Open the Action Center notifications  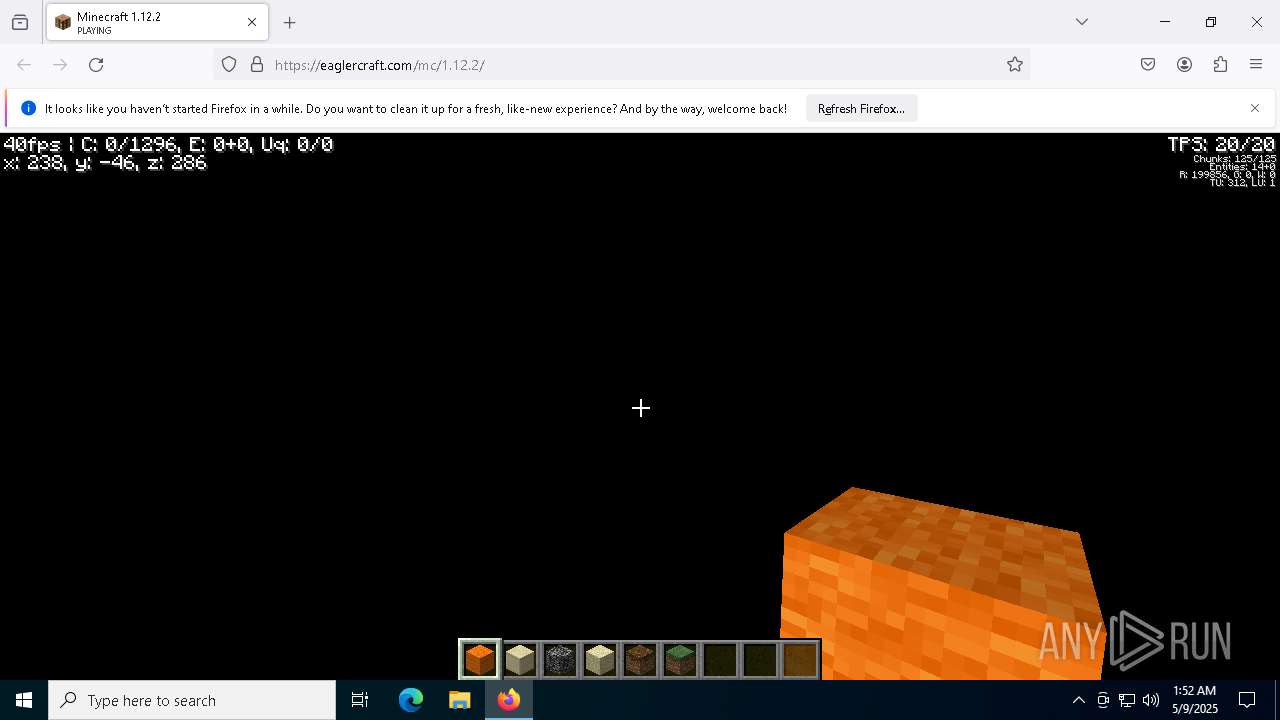point(1247,700)
